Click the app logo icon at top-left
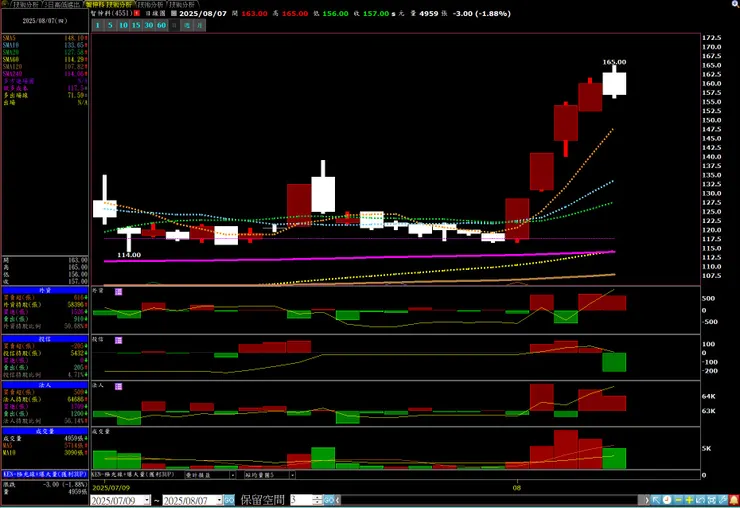The height and width of the screenshot is (508, 740). pos(4,4)
